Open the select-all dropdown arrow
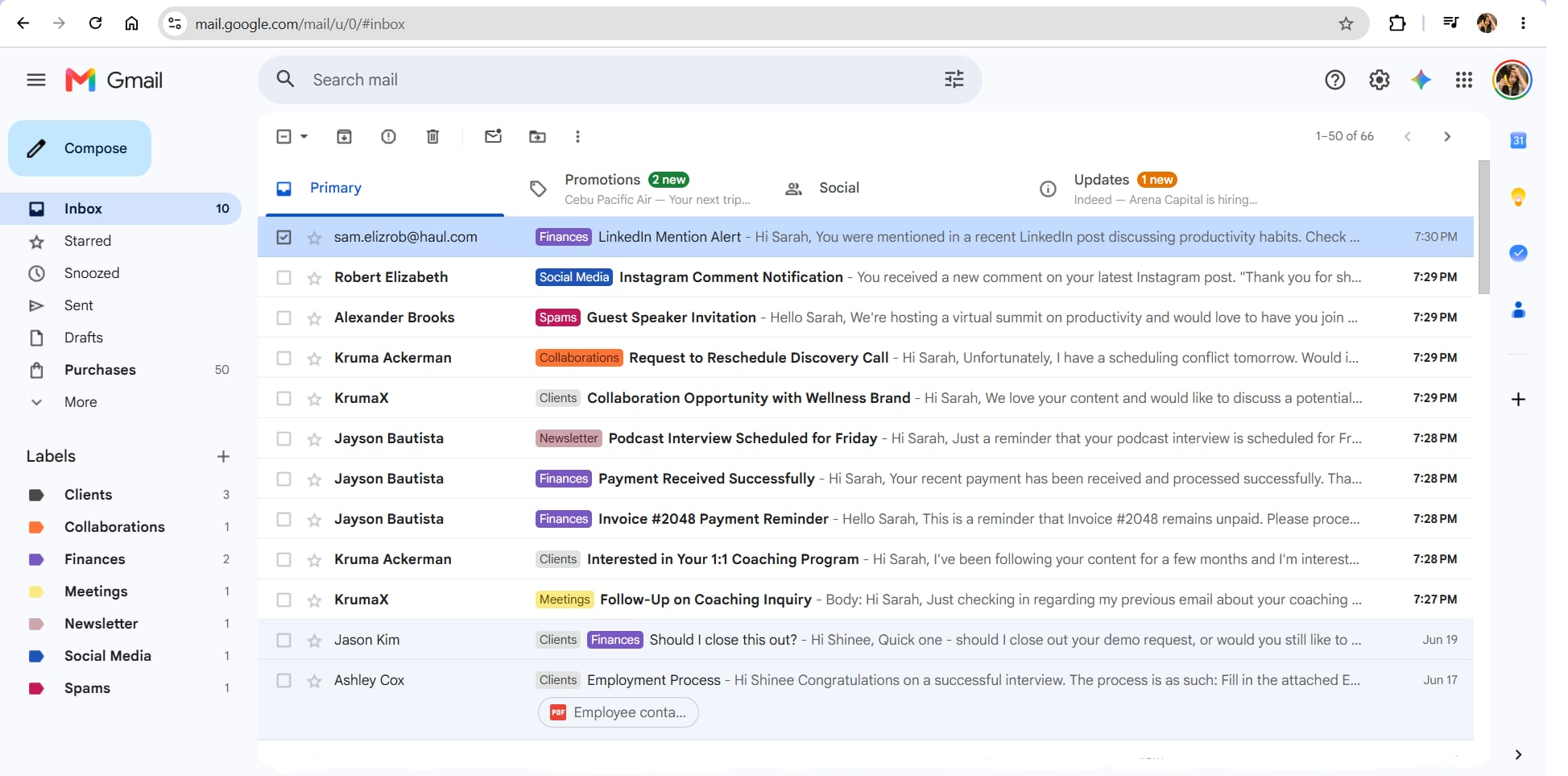 tap(304, 137)
